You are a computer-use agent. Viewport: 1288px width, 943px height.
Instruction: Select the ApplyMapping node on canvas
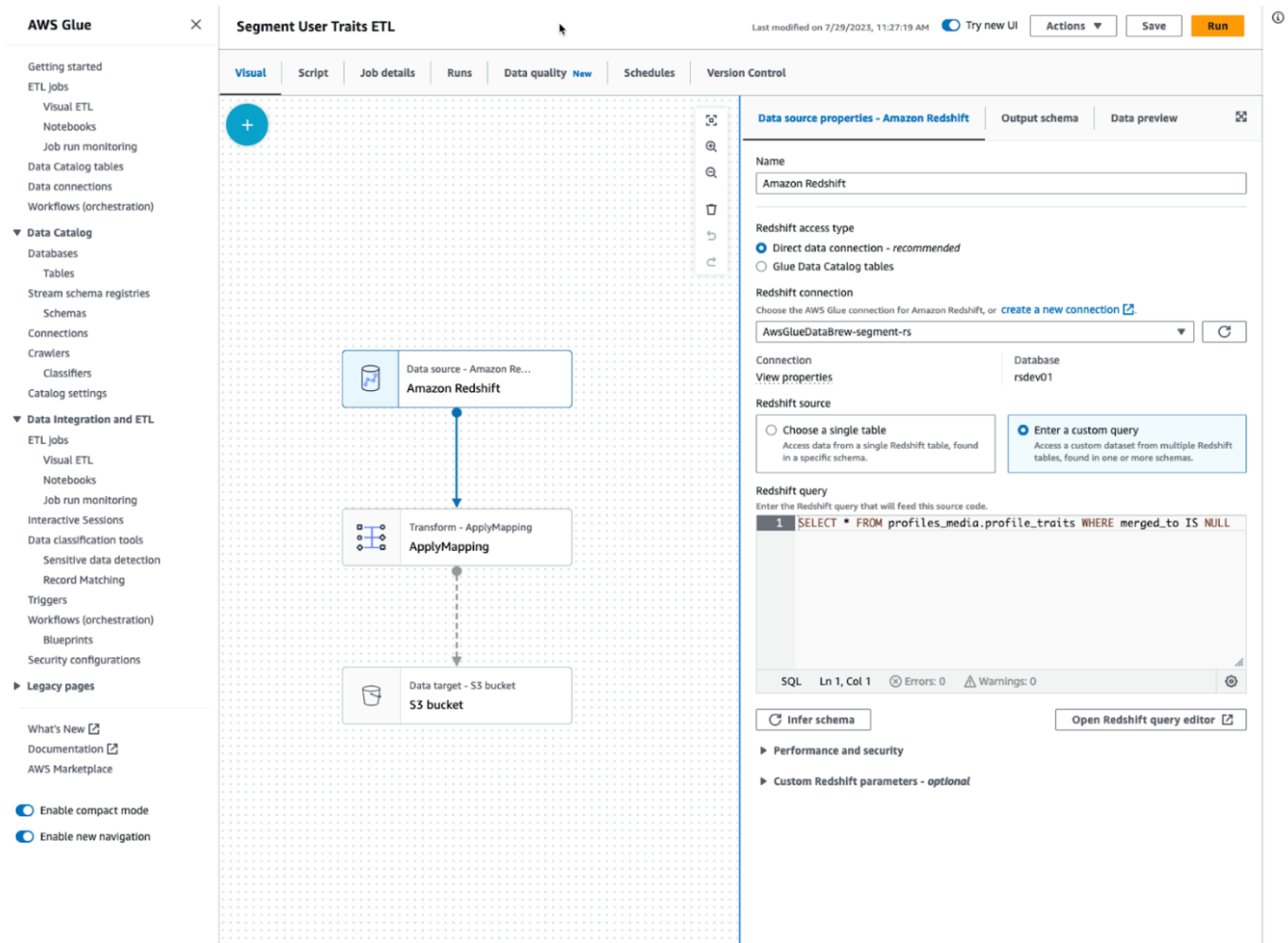457,537
